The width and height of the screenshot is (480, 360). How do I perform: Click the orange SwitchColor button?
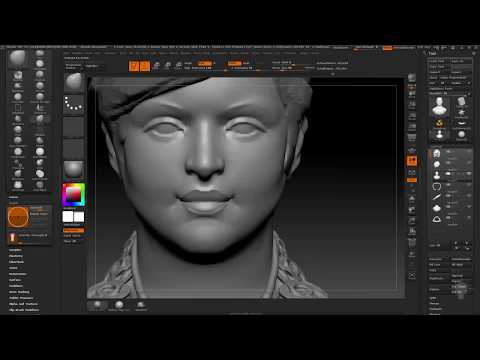74,230
